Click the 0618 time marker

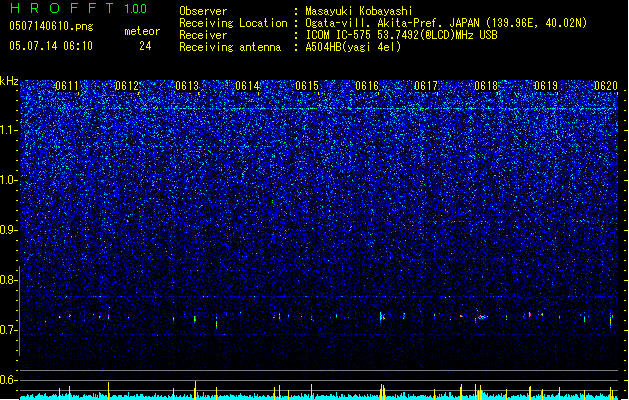[486, 86]
